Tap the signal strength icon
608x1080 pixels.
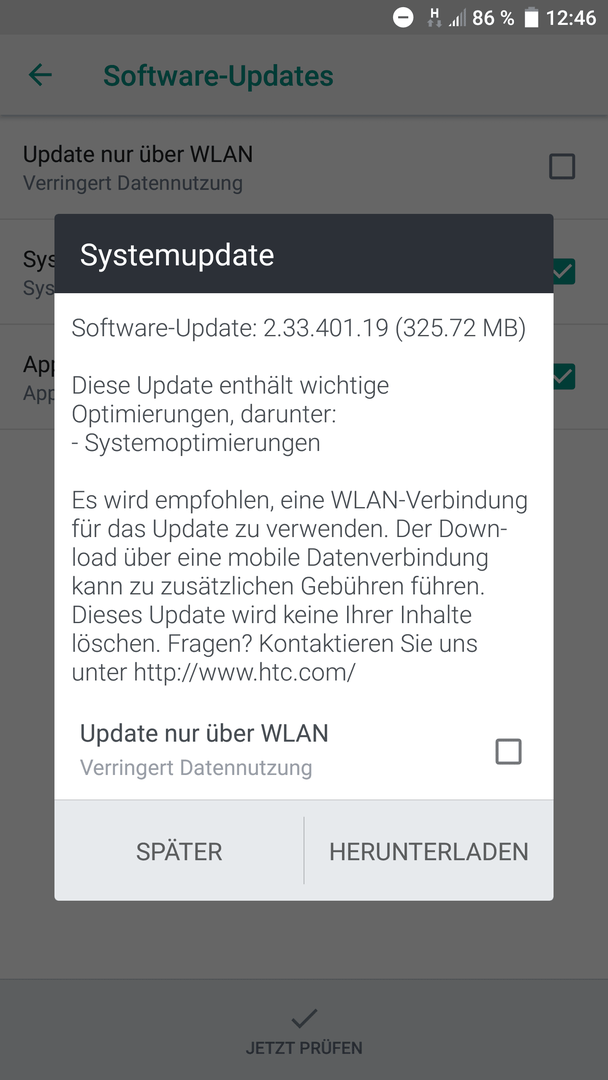457,18
